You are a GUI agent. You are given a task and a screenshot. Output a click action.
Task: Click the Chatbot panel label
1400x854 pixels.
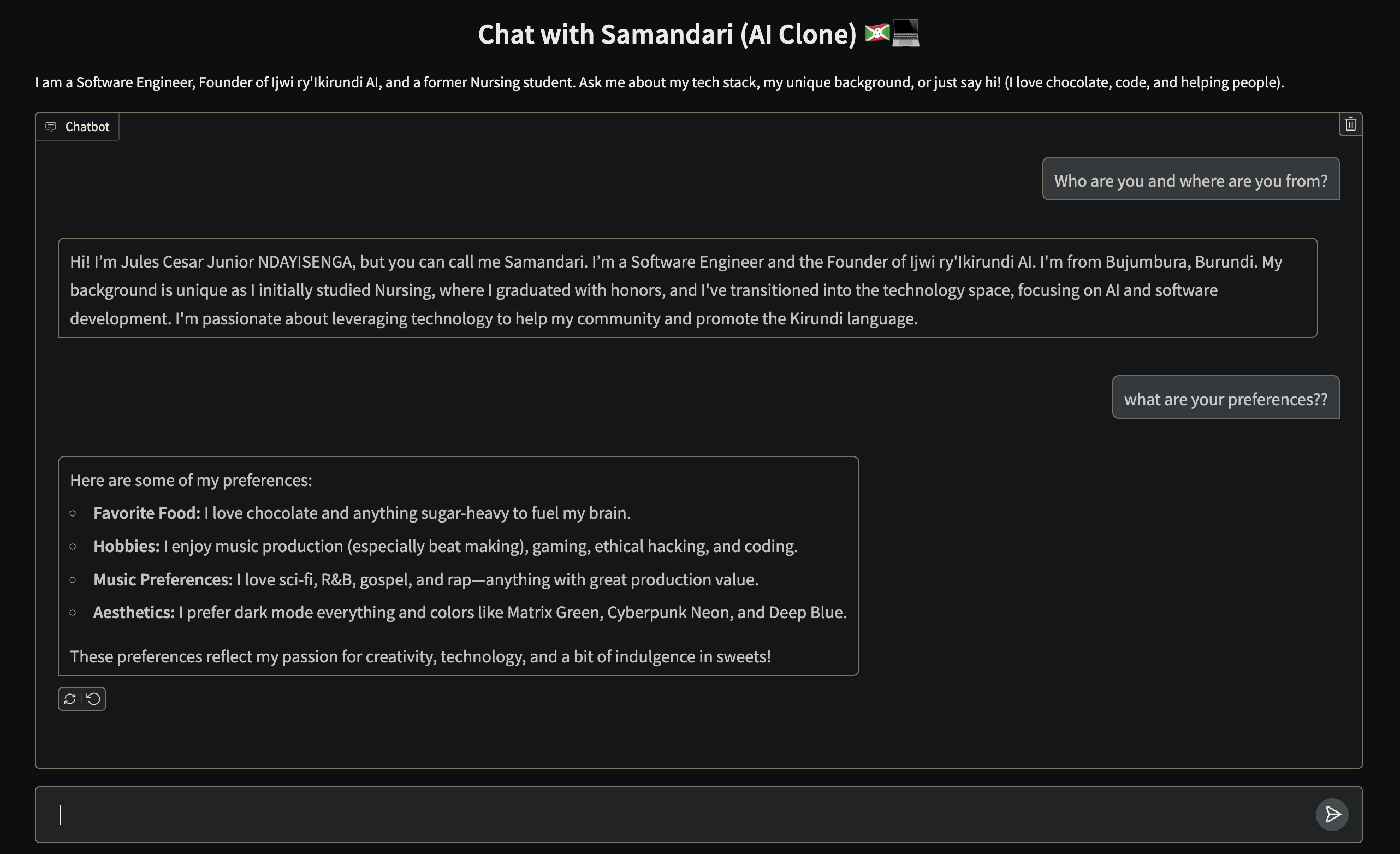[87, 127]
